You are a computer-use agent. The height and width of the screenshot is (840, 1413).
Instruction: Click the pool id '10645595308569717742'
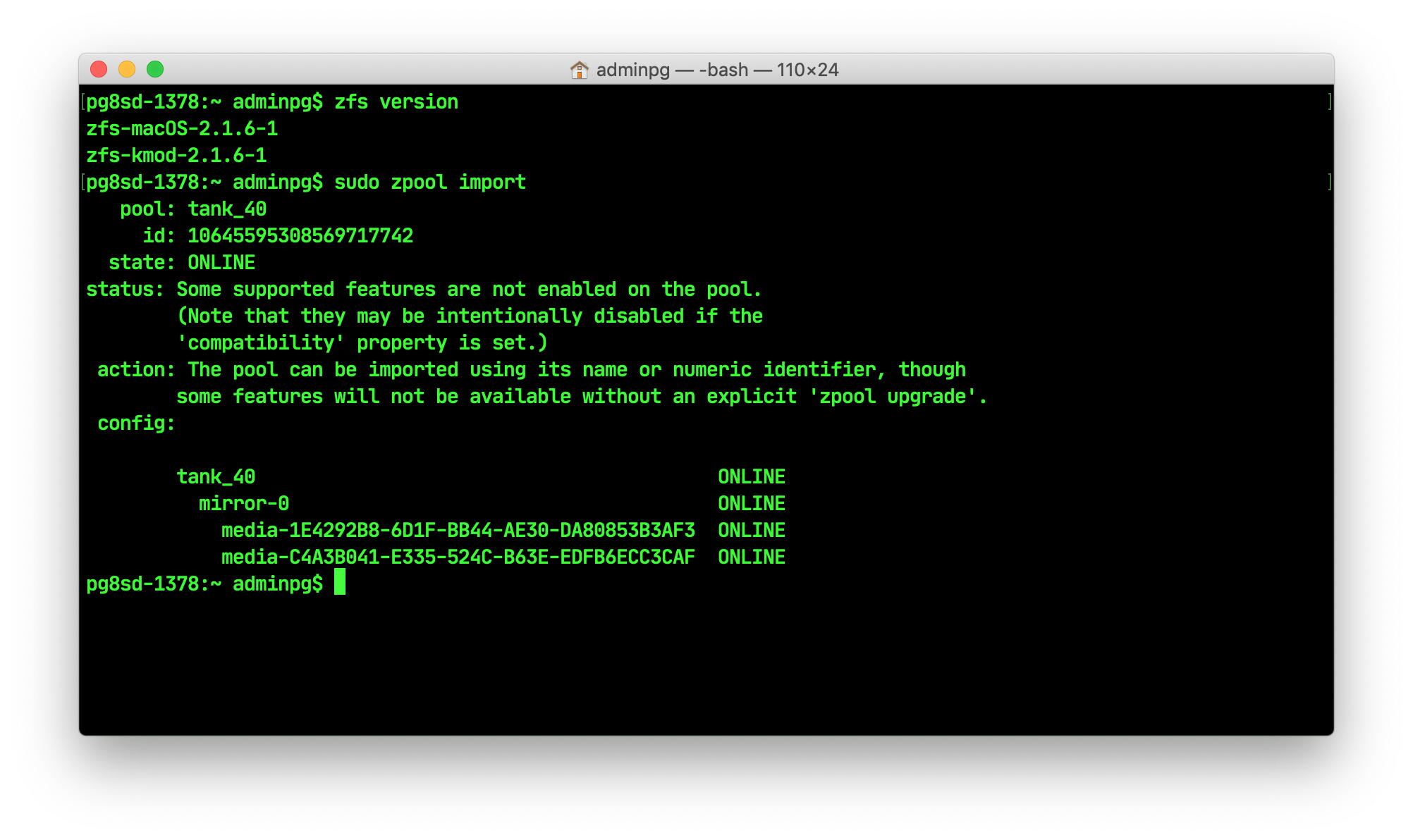coord(300,236)
